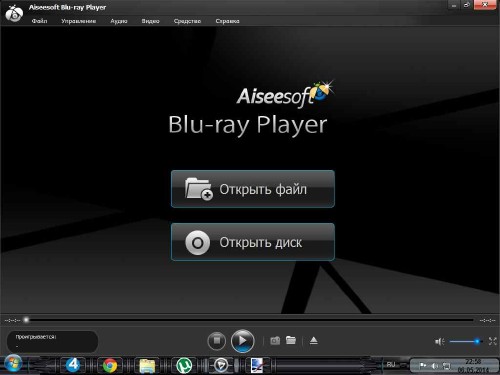500x375 pixels.
Task: Expand the Видео menu
Action: click(x=150, y=21)
